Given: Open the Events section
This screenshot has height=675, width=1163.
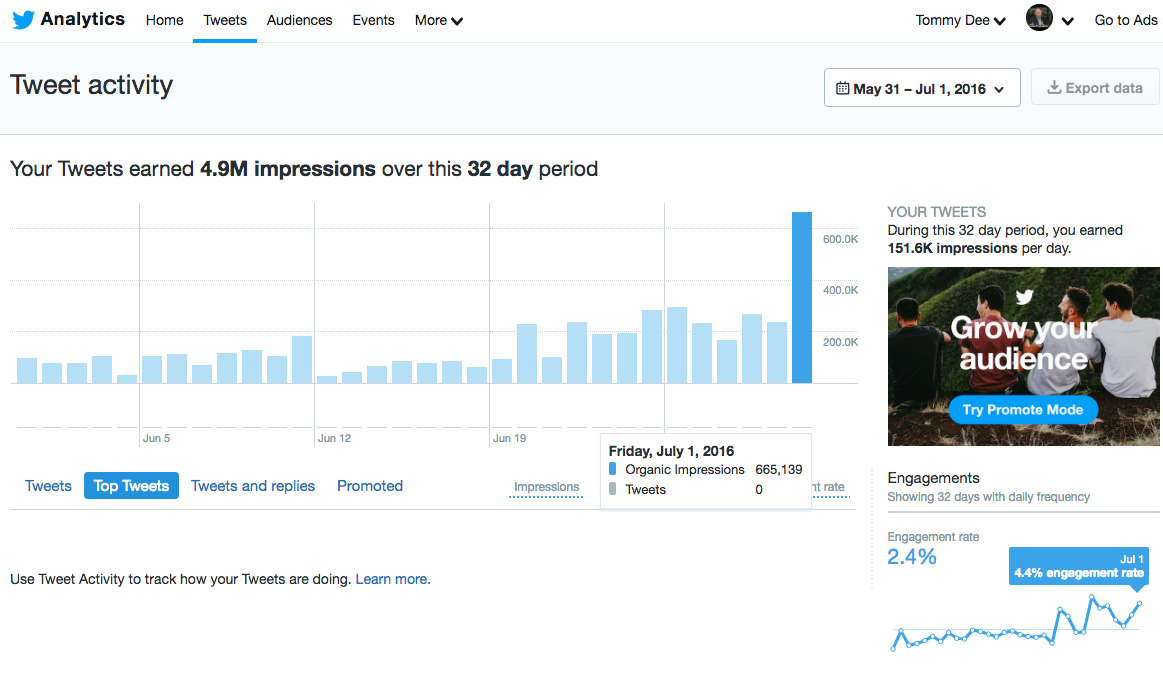Looking at the screenshot, I should (373, 20).
